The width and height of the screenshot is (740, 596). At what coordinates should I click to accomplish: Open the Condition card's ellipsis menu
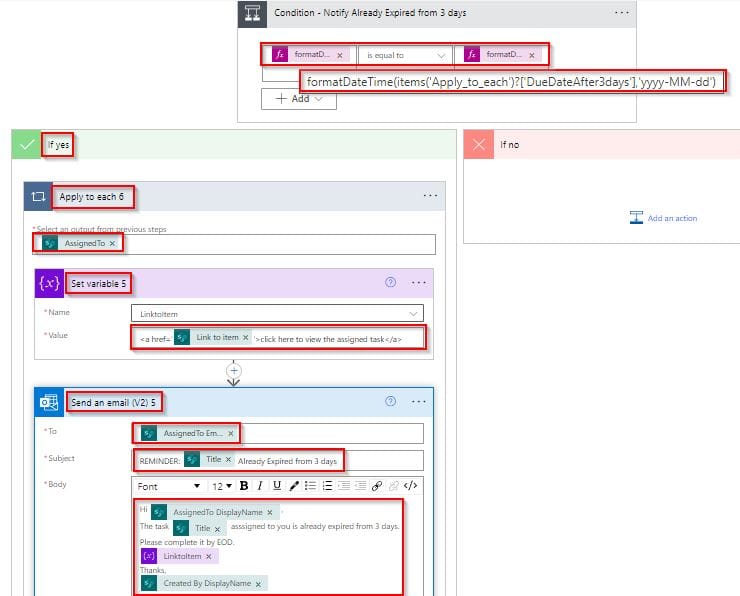point(622,13)
